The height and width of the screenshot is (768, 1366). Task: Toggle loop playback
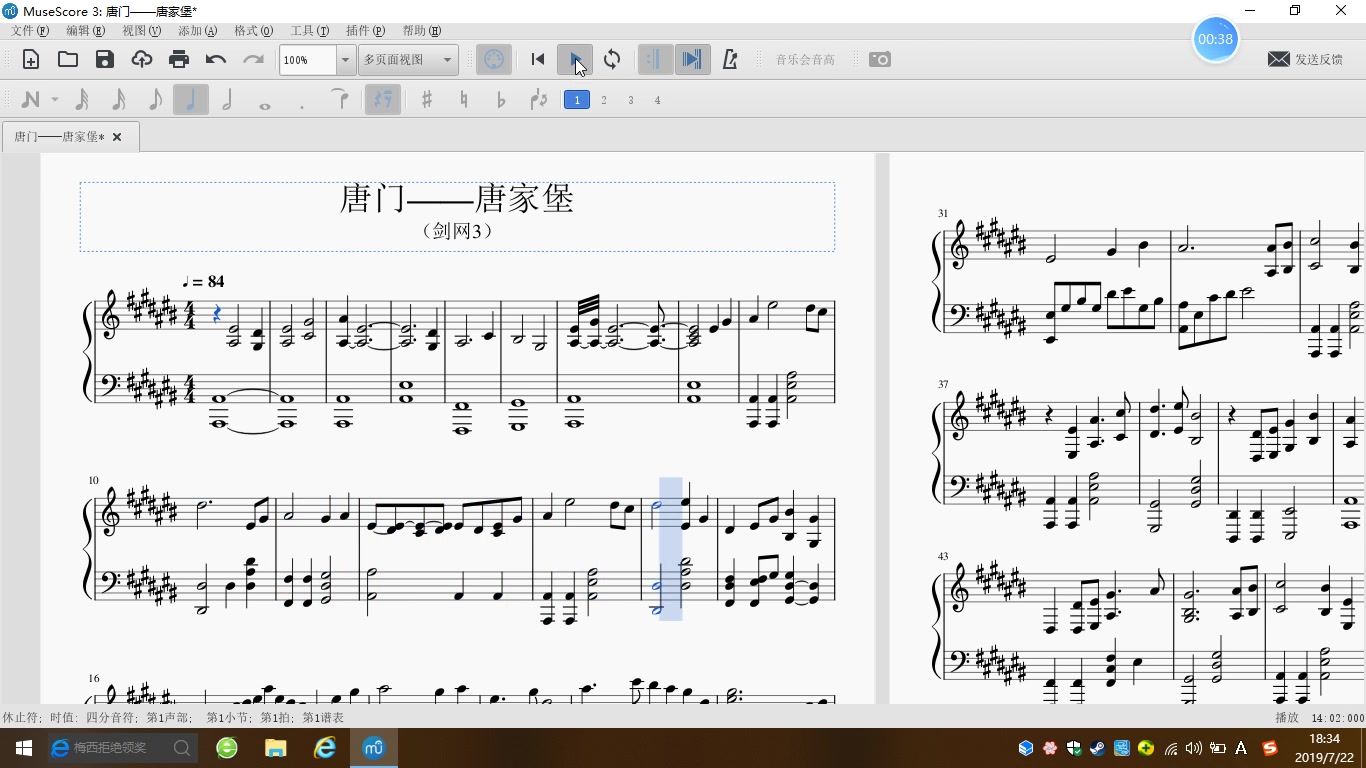pyautogui.click(x=612, y=60)
